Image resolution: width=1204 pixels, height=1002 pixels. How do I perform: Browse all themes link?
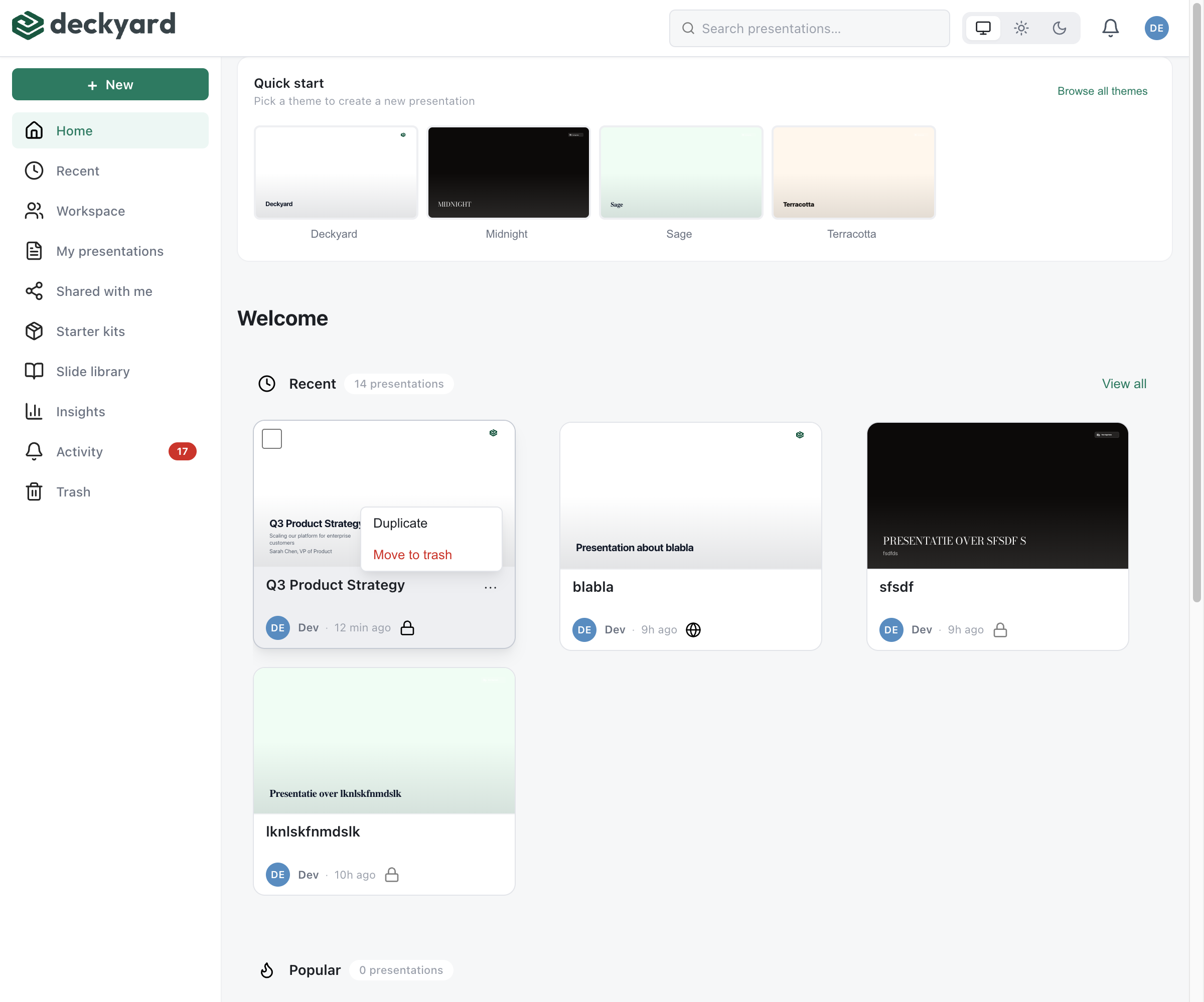1102,91
